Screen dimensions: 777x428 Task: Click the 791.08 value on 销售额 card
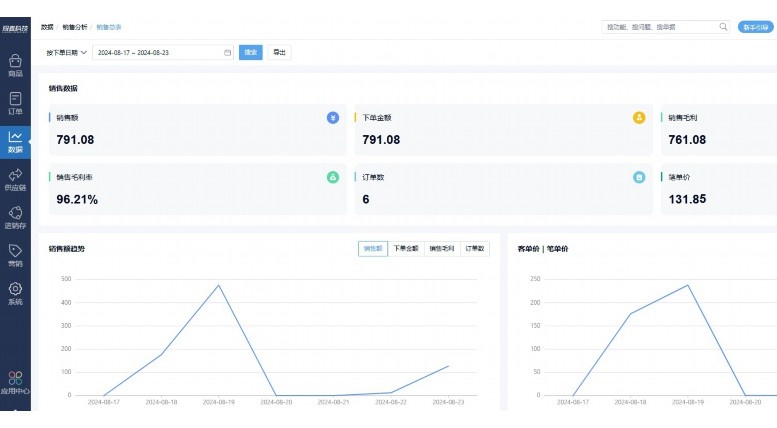pyautogui.click(x=75, y=140)
